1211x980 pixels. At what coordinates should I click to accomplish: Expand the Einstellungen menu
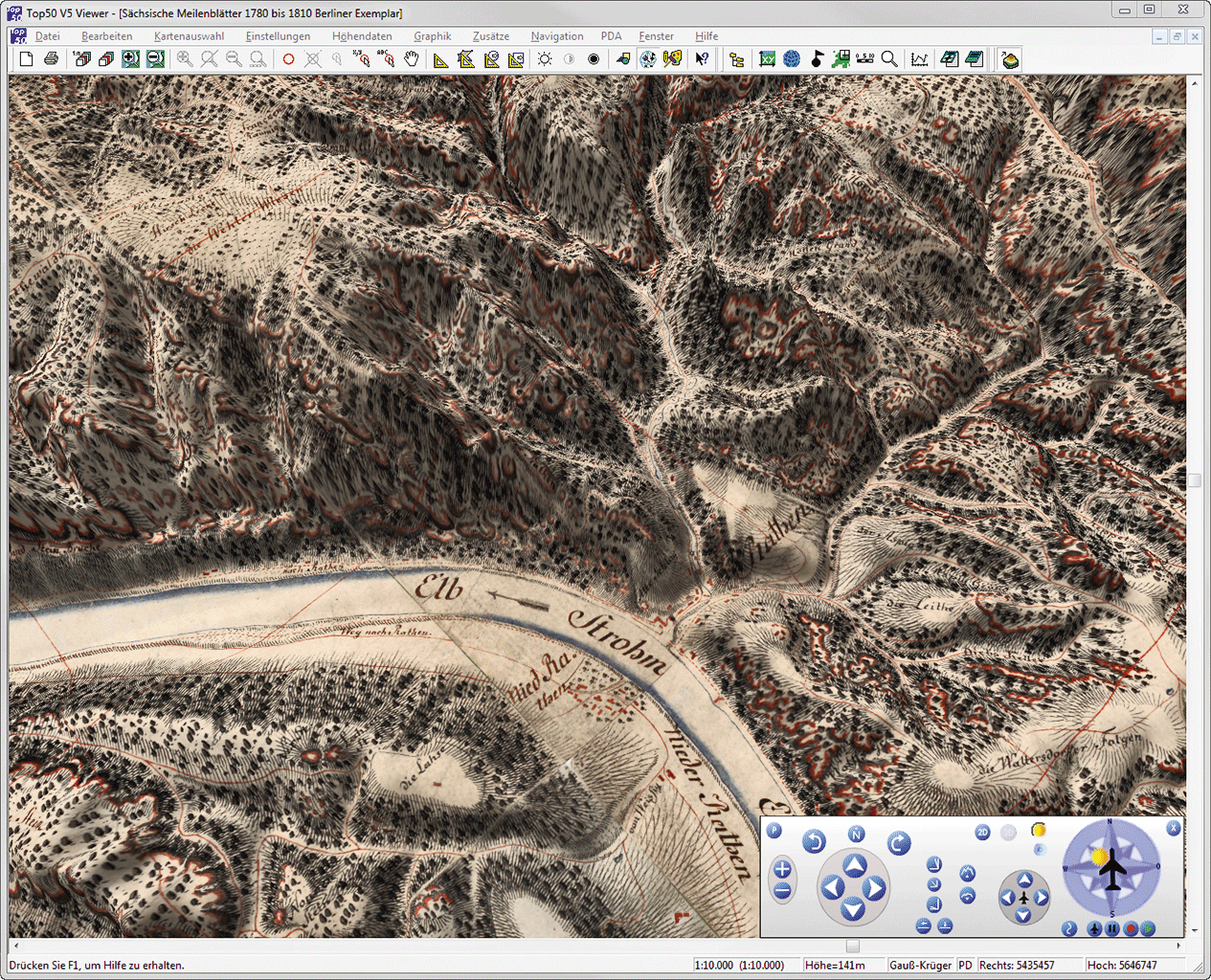pyautogui.click(x=278, y=36)
